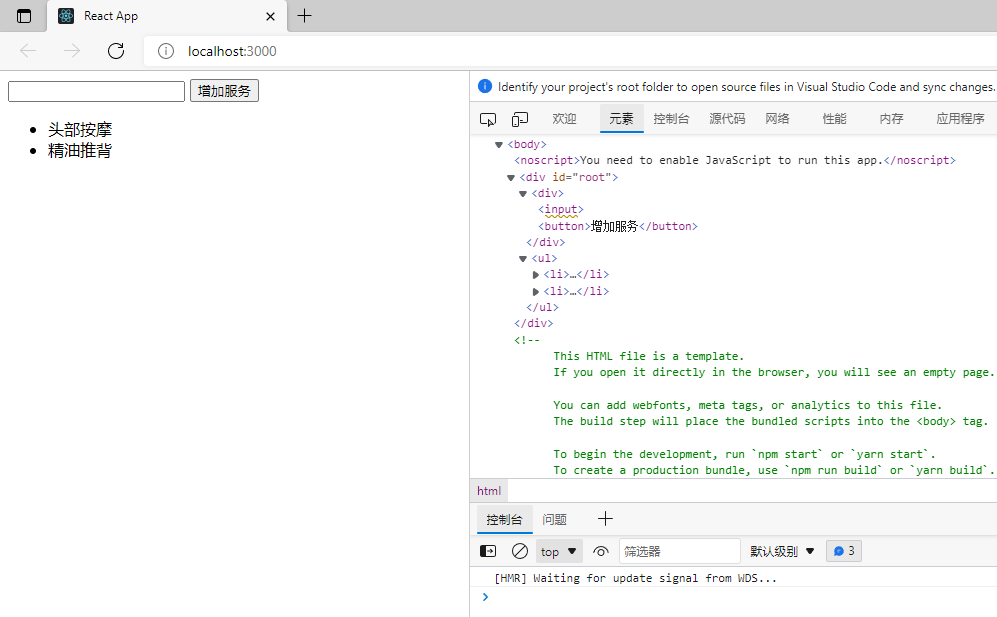Select the closing ul tag line

coord(542,307)
